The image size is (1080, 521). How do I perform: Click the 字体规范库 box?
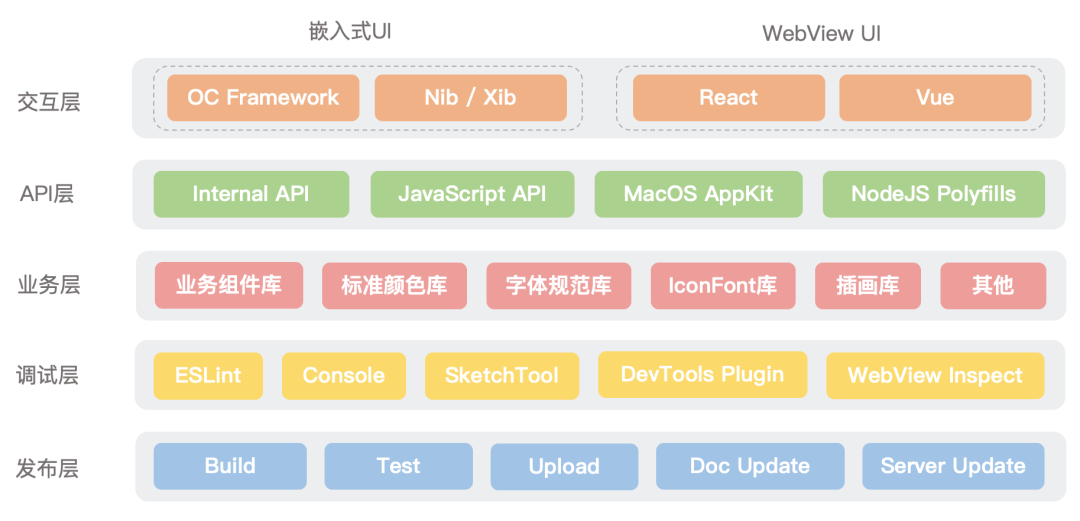(x=559, y=285)
